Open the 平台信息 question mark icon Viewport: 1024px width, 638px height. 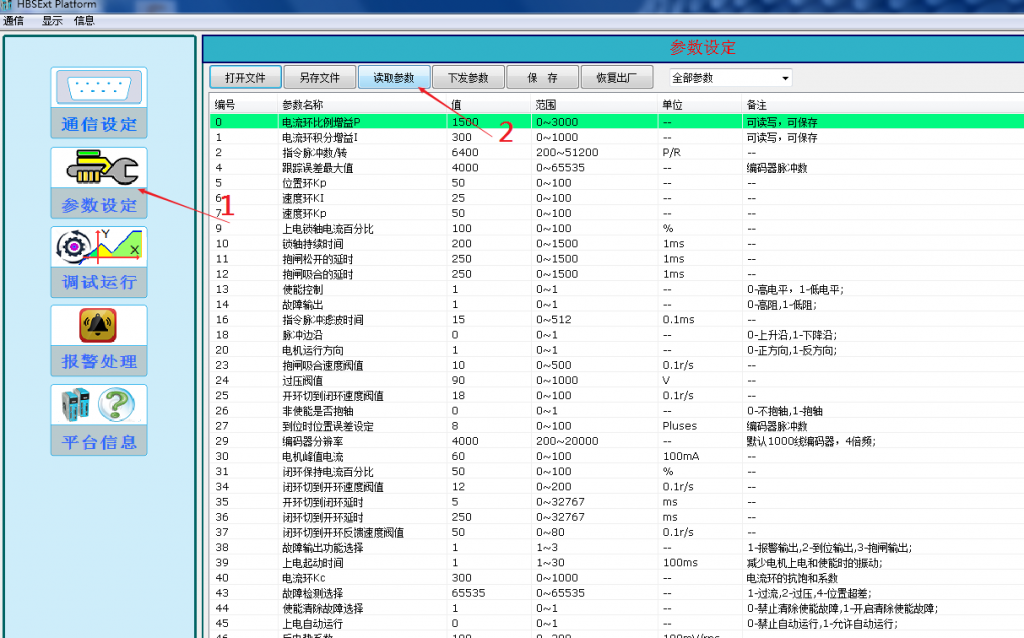coord(99,404)
